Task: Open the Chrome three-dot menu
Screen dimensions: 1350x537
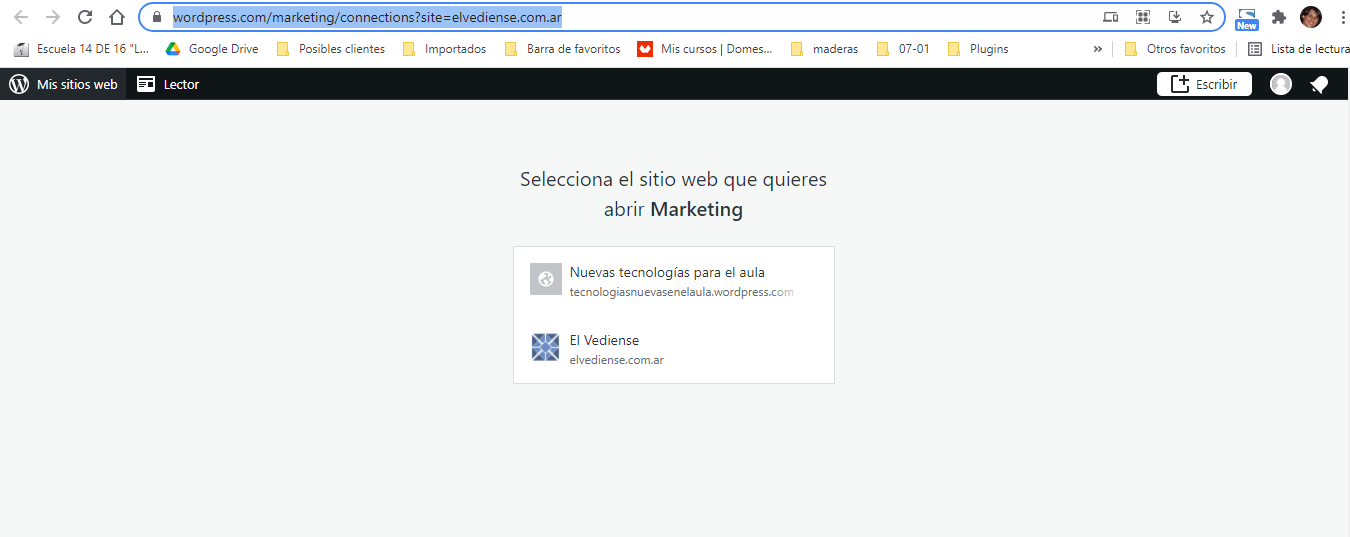Action: pos(1342,17)
